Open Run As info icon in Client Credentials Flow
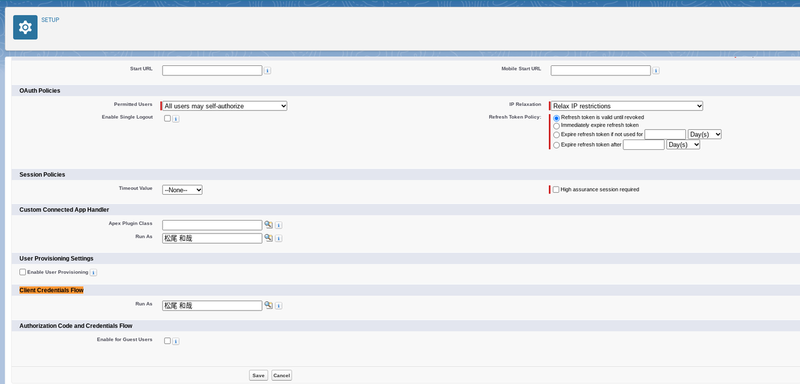Viewport: 800px width, 384px height. point(279,305)
